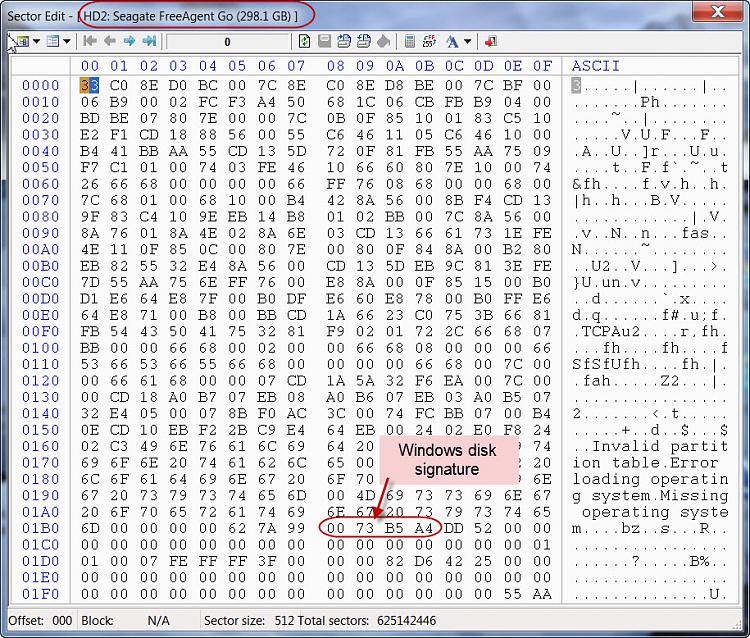Screen dimensions: 750x638
Task: Close the Sector Edit window
Action: 717,11
